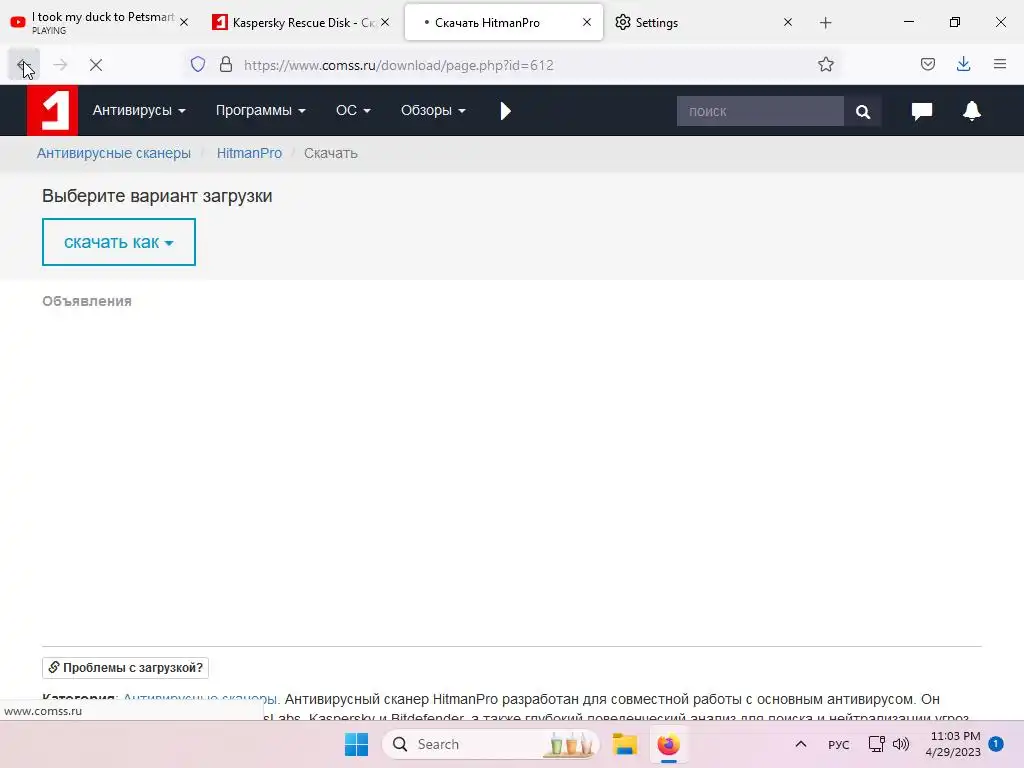Expand the Обзоры menu
The width and height of the screenshot is (1024, 768).
(433, 110)
